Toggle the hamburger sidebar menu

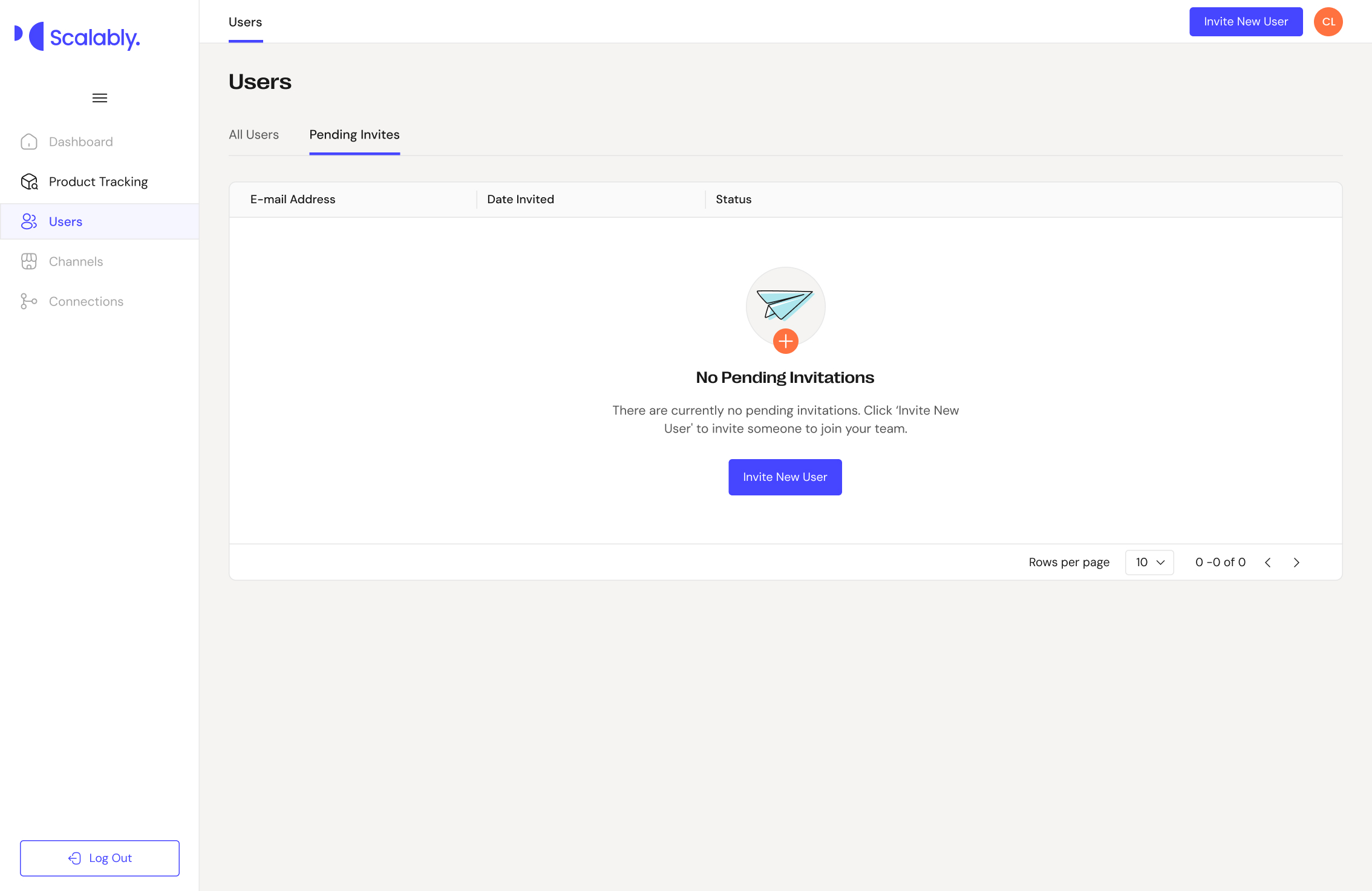coord(100,98)
